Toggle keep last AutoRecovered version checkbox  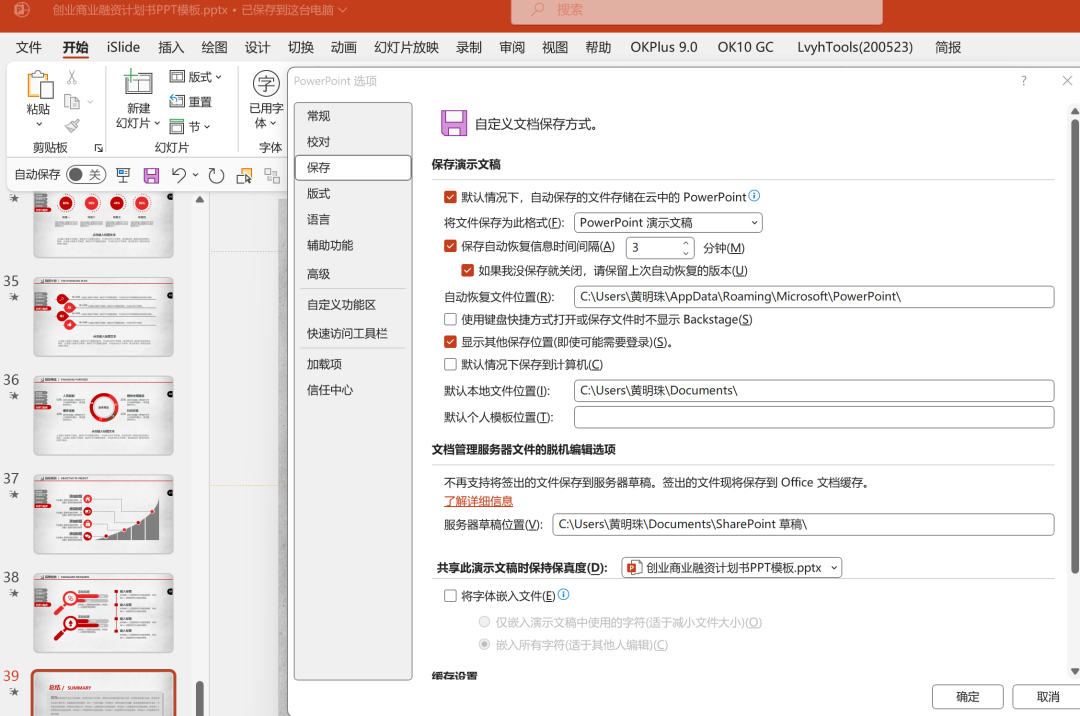point(468,270)
